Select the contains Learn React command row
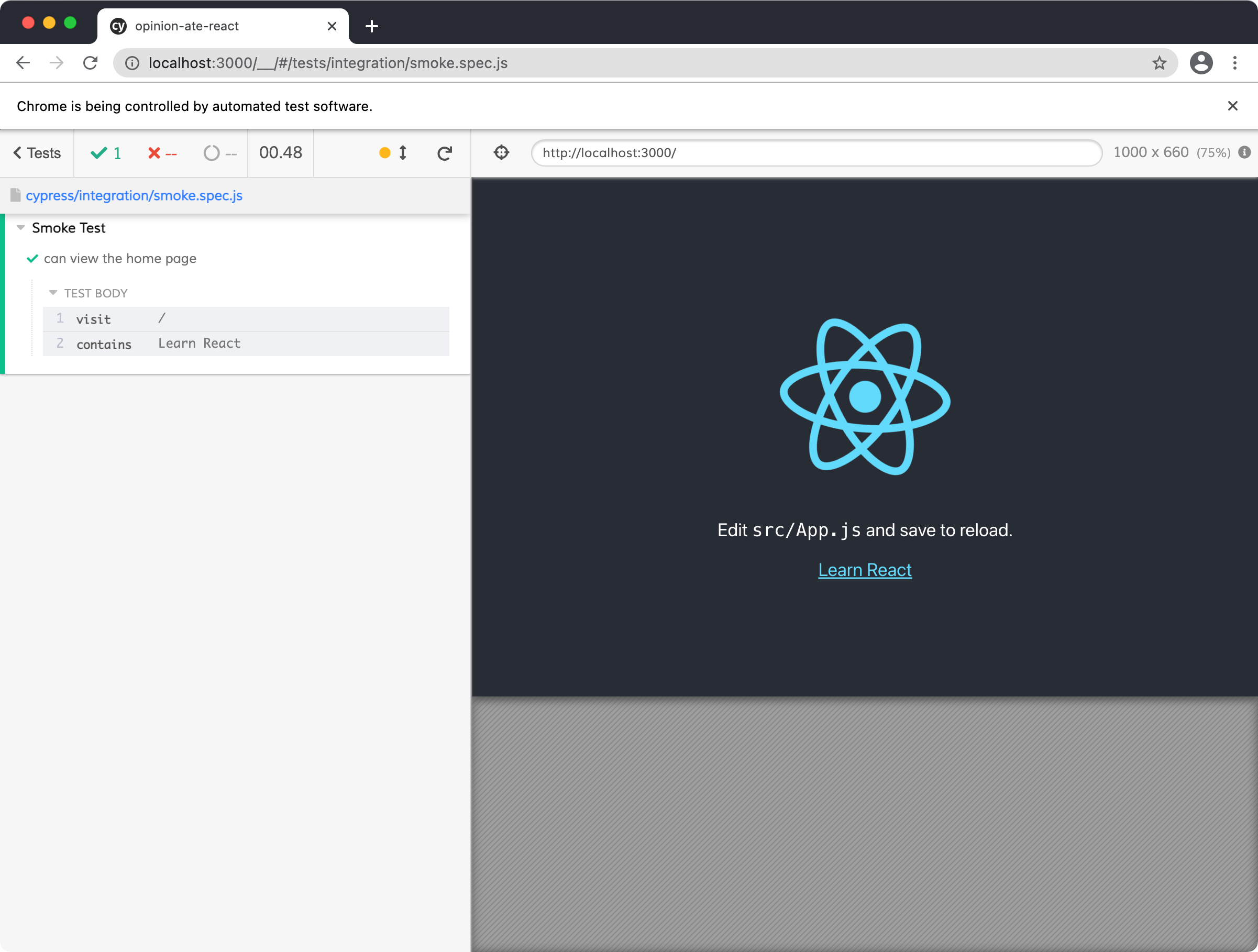Image resolution: width=1258 pixels, height=952 pixels. (x=246, y=344)
